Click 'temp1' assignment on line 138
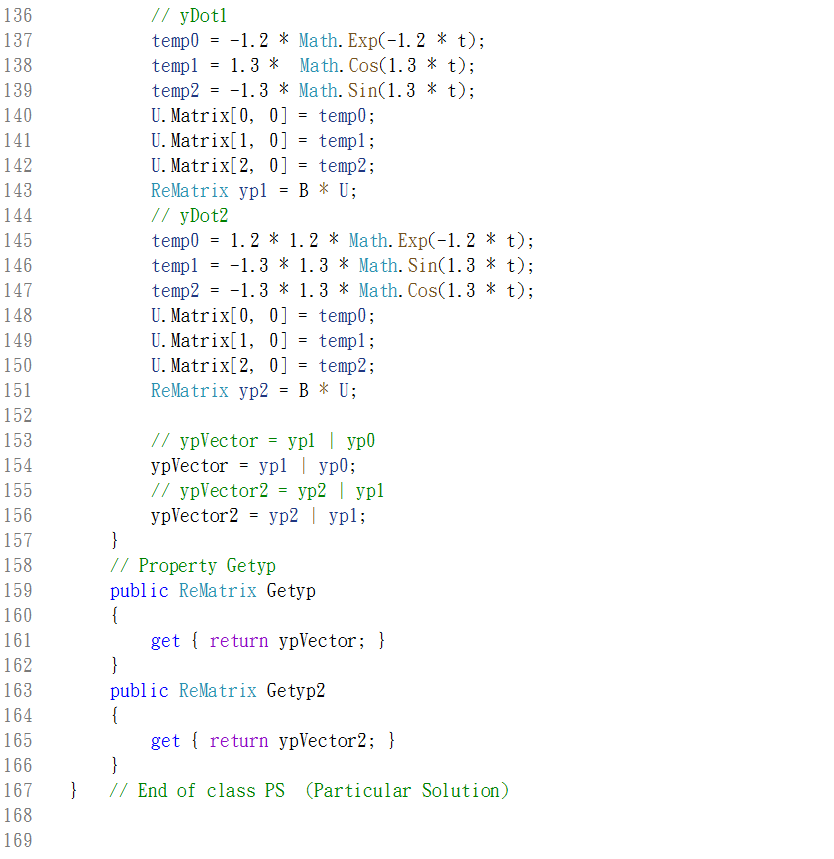 click(x=174, y=66)
